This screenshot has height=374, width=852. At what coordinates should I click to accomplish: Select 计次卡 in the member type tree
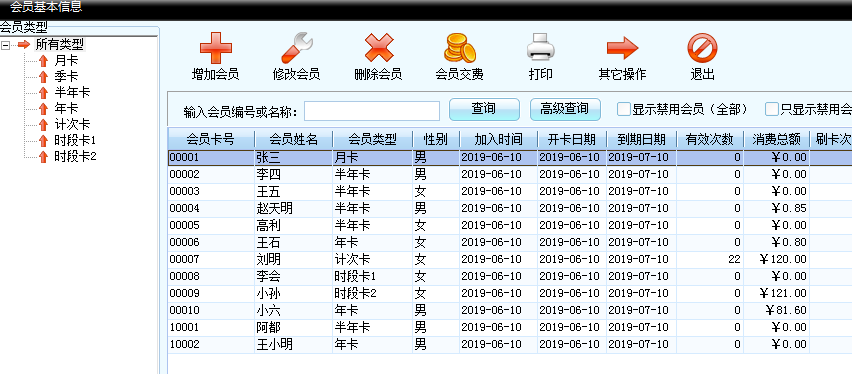[72, 124]
